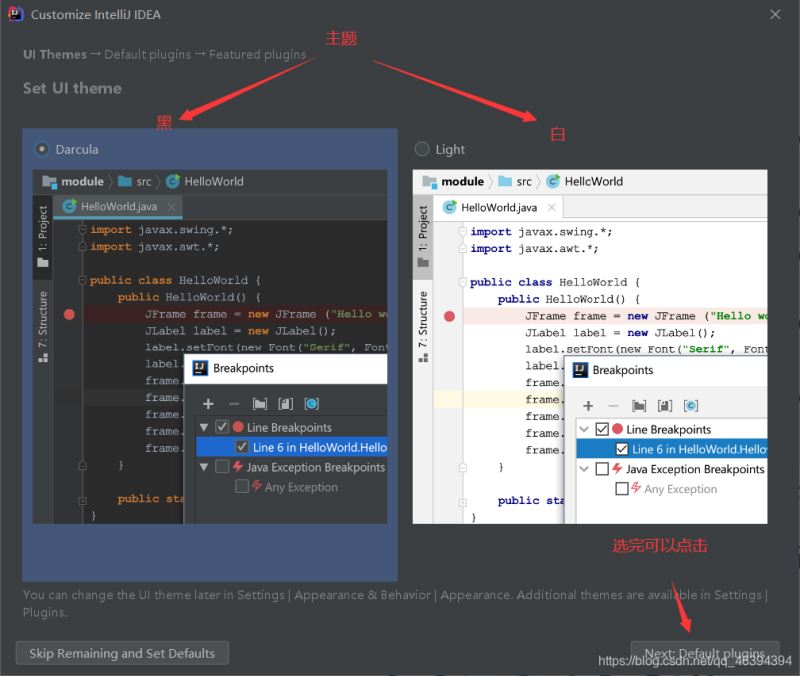
Task: Click the plus icon in Darcula Breakpoints toolbar
Action: tap(208, 403)
